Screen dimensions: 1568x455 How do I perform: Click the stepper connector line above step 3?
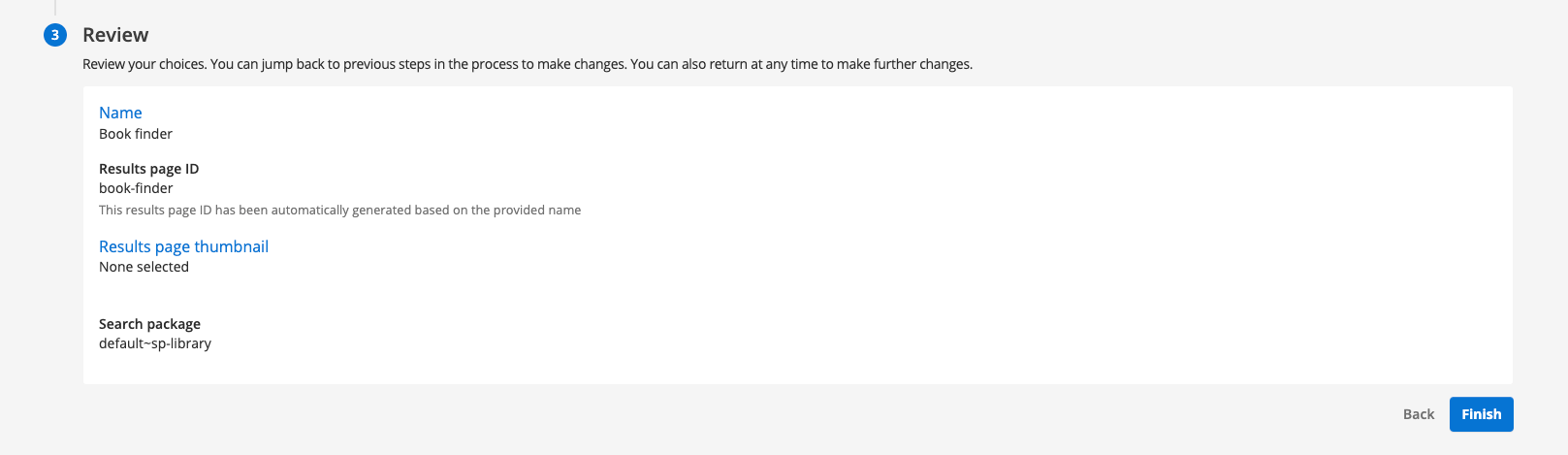(x=55, y=7)
